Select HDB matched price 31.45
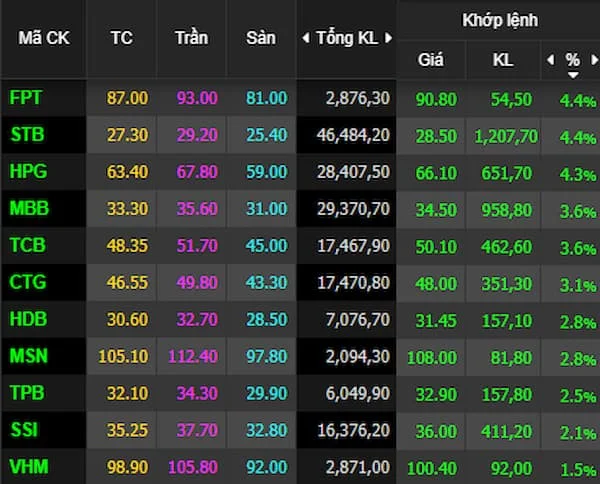 coord(436,321)
